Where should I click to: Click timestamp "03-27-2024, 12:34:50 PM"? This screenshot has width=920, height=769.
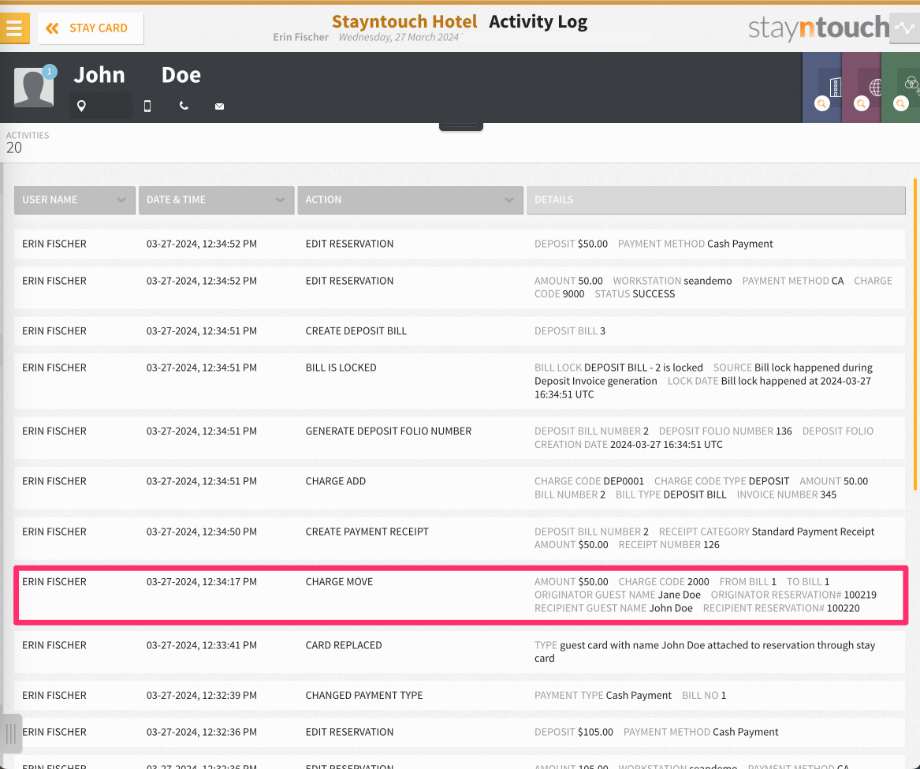pos(201,531)
